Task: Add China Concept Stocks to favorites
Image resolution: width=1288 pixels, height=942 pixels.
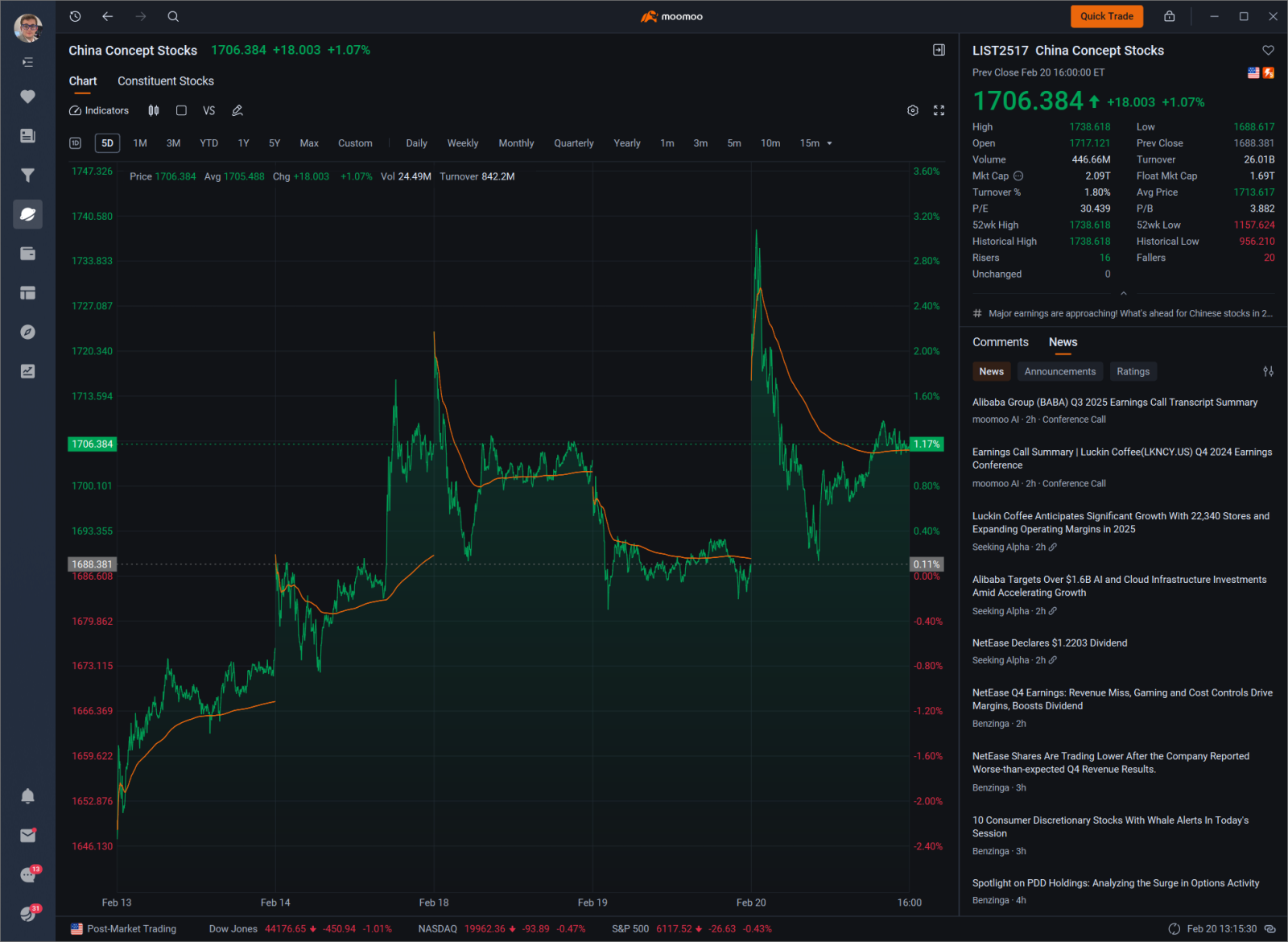Action: [x=1268, y=51]
